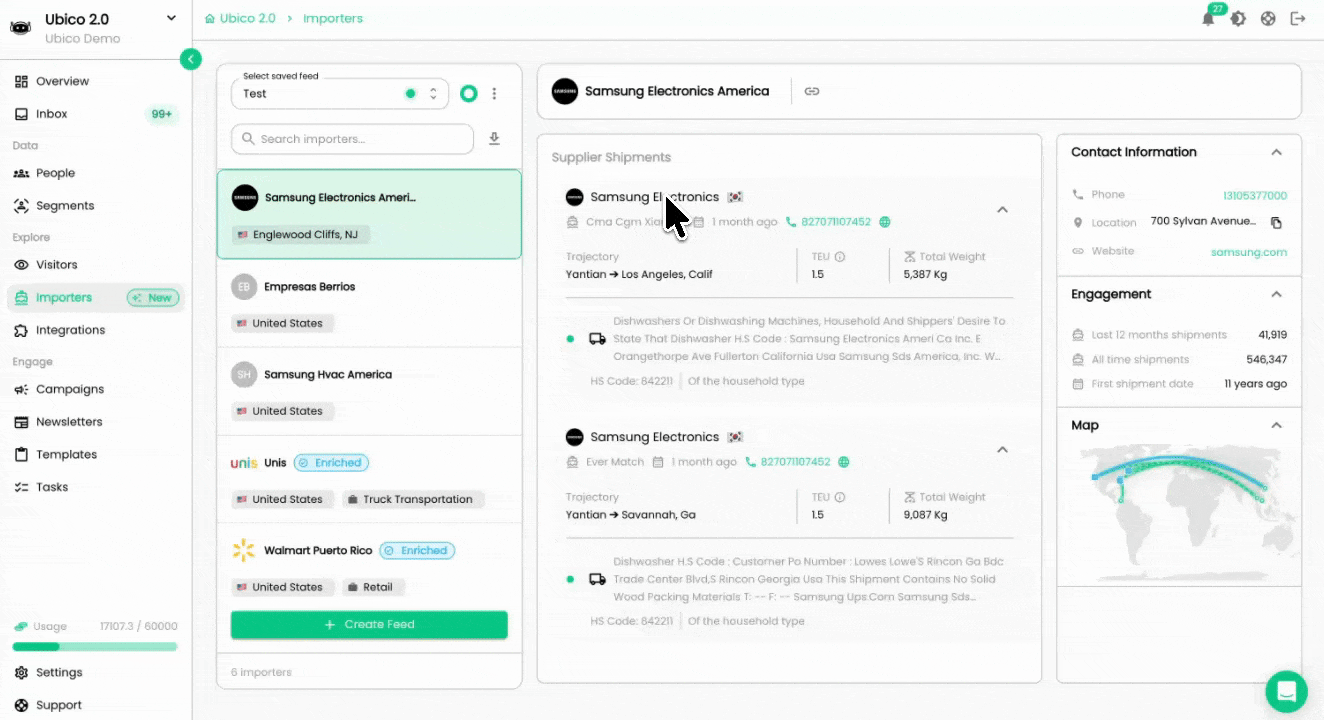Viewport: 1324px width, 720px height.
Task: Open Integrations page
Action: pos(70,330)
